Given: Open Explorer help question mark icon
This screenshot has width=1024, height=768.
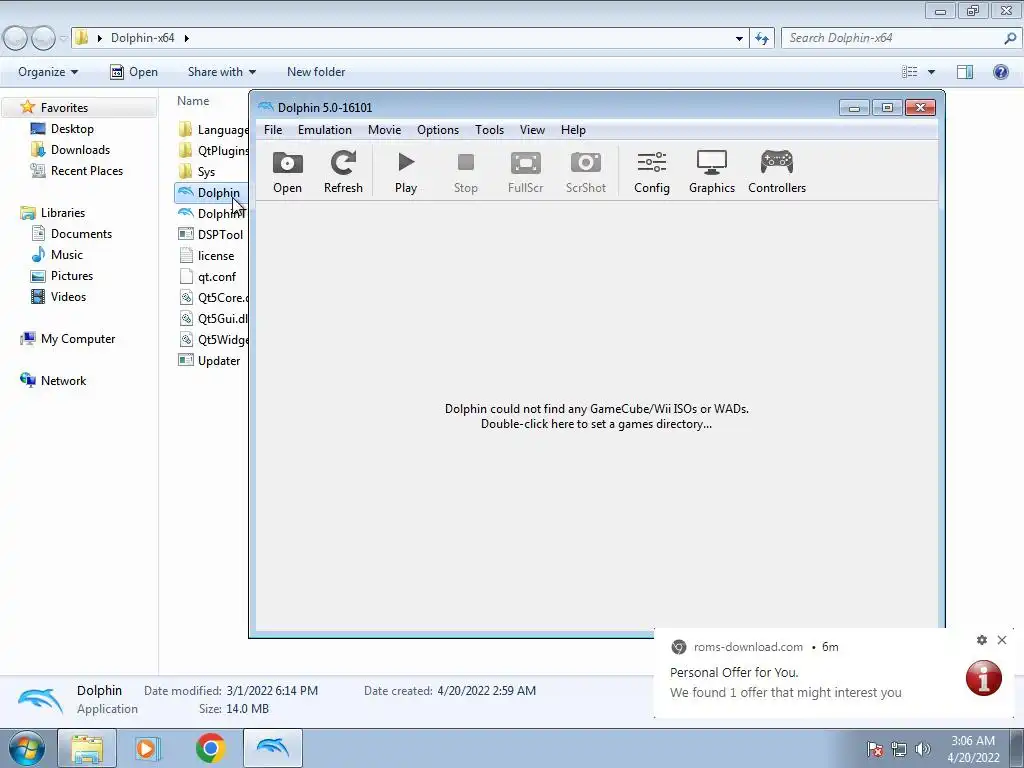Looking at the screenshot, I should 1000,72.
